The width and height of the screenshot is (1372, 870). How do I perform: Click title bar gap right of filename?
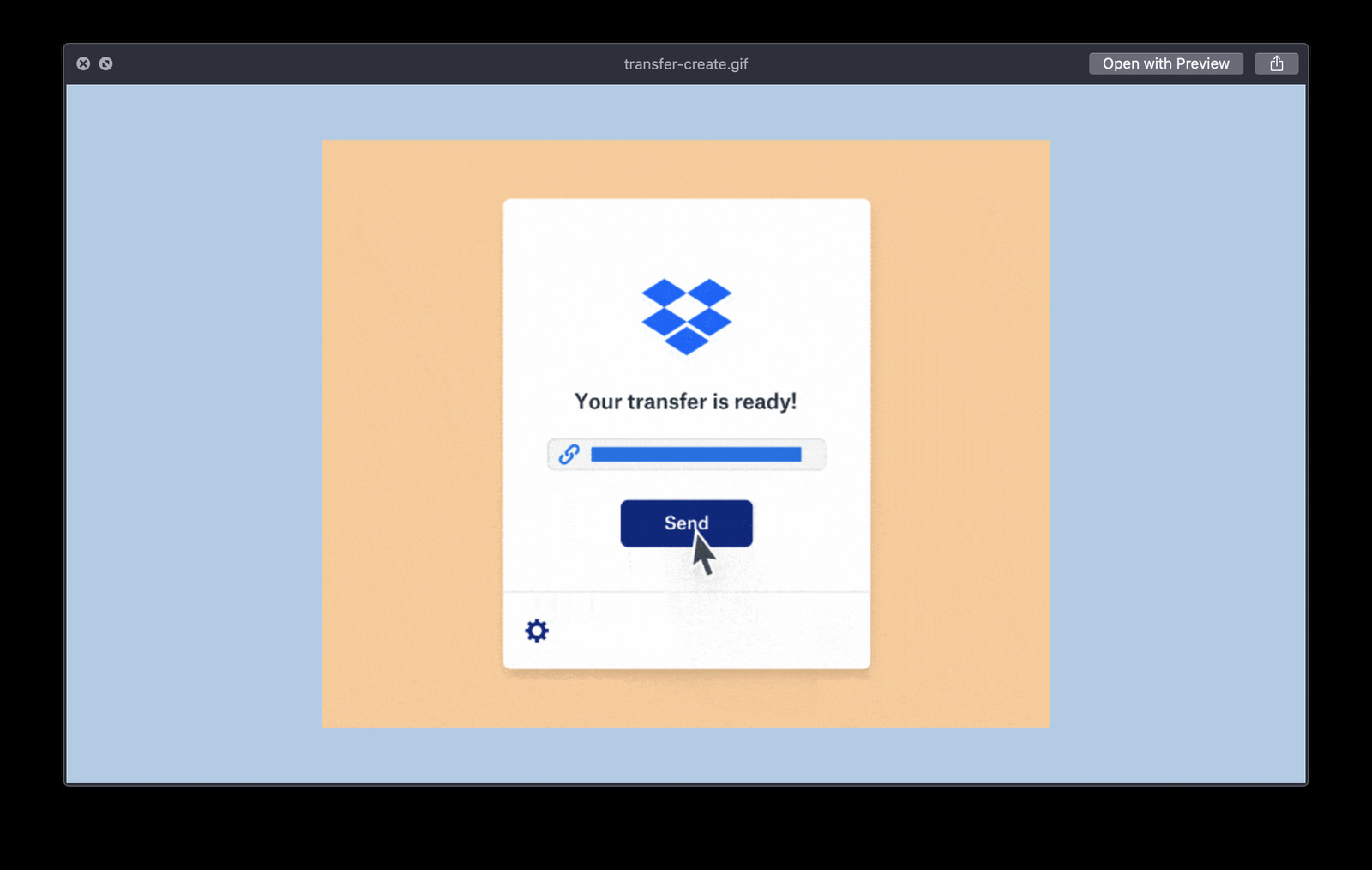point(918,63)
